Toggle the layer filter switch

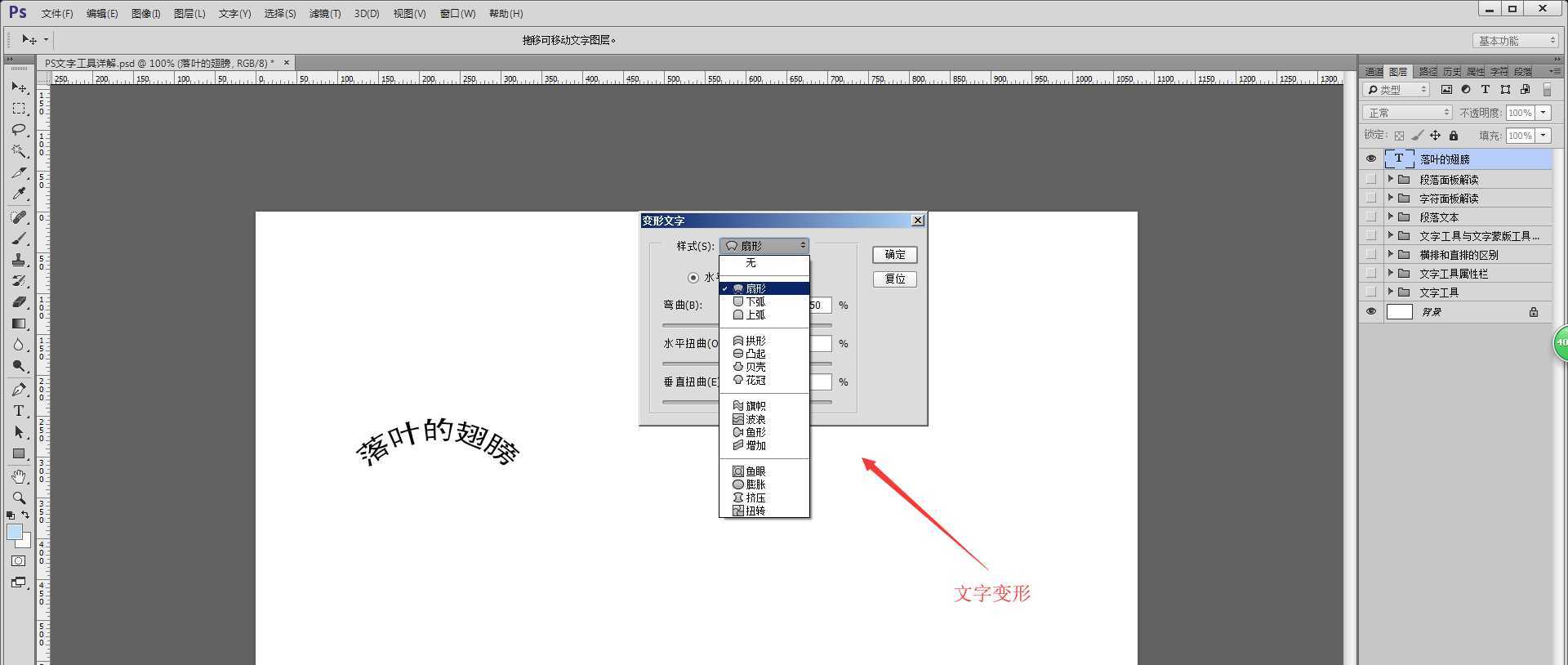point(1547,90)
